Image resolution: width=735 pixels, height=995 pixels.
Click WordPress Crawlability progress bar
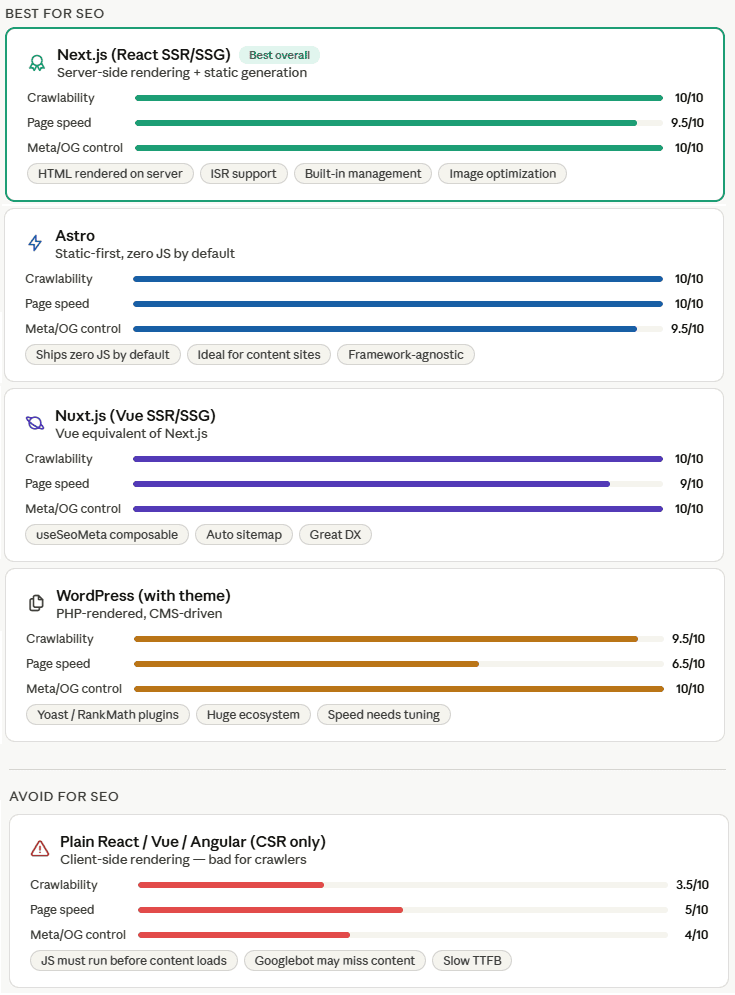pyautogui.click(x=399, y=639)
